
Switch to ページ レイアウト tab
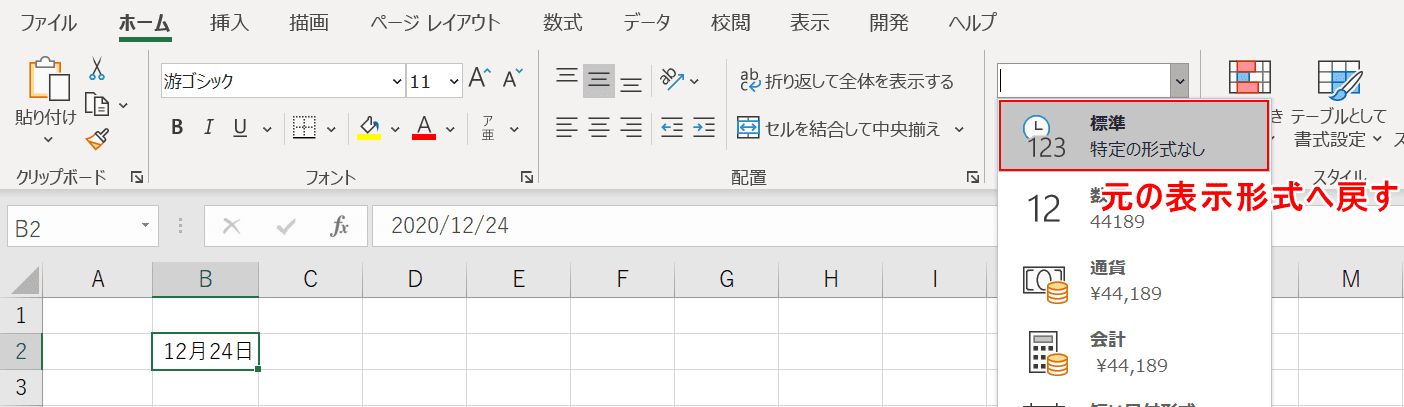point(435,22)
